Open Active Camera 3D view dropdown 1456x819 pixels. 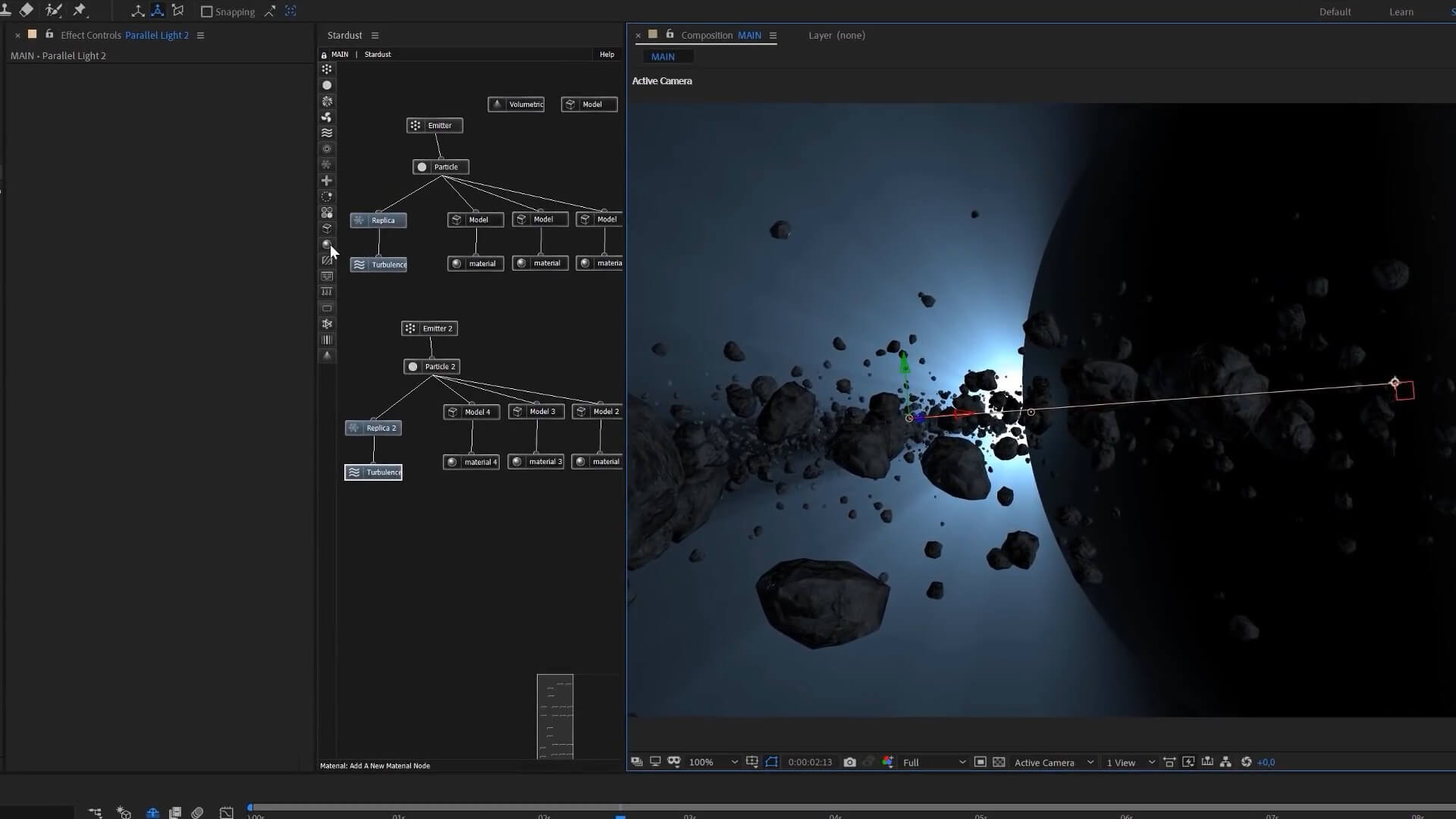pyautogui.click(x=1054, y=762)
